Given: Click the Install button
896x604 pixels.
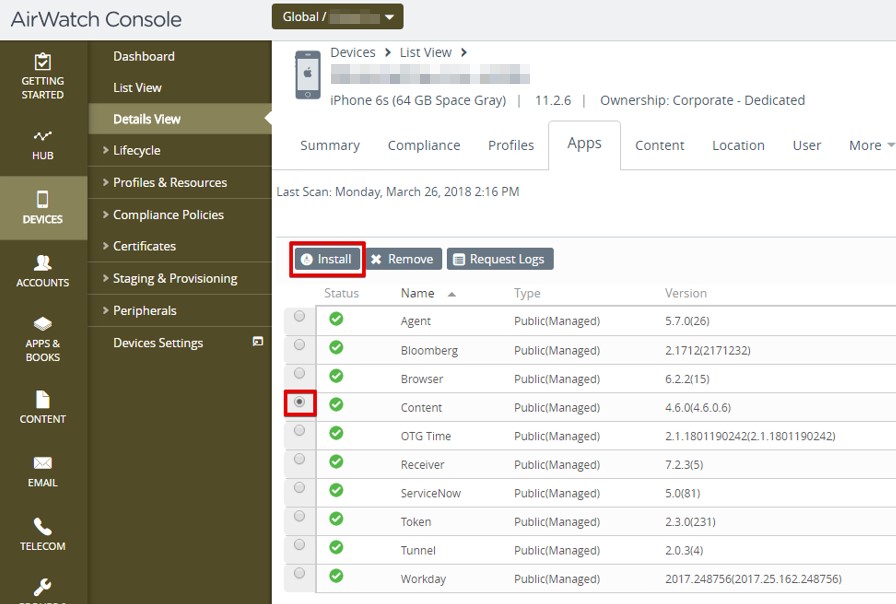Looking at the screenshot, I should pos(327,259).
